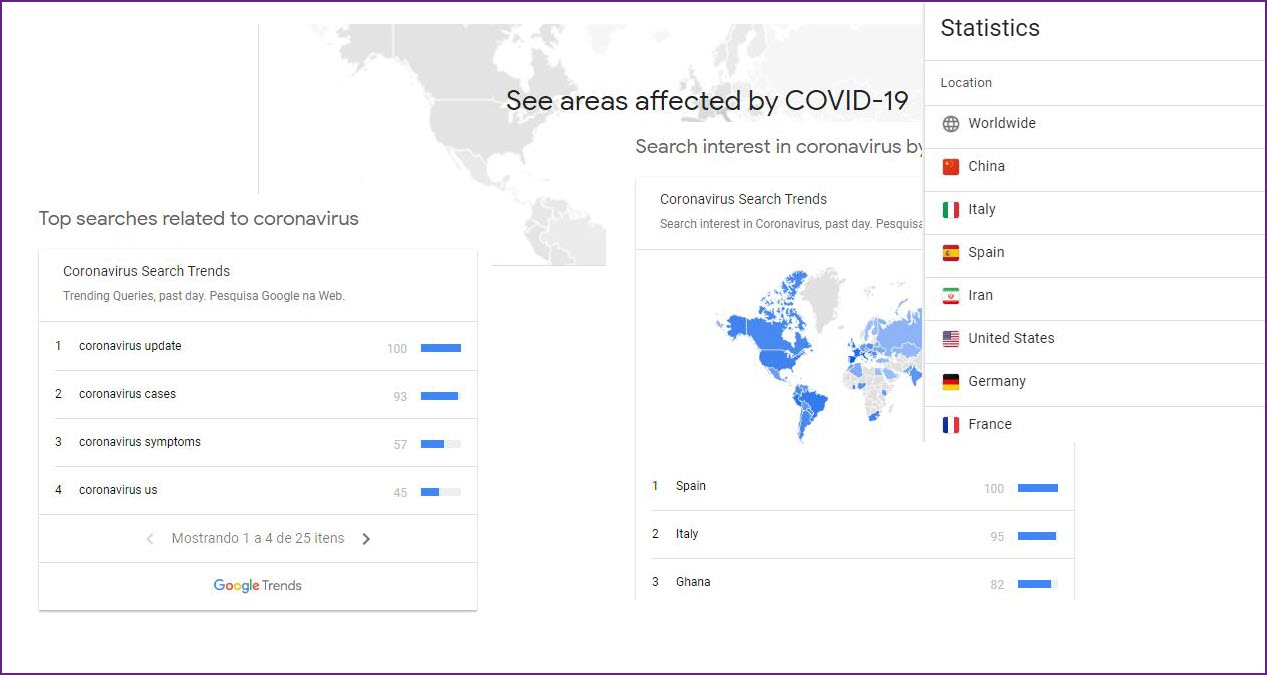
Task: Click the Worldwide globe icon
Action: click(951, 124)
